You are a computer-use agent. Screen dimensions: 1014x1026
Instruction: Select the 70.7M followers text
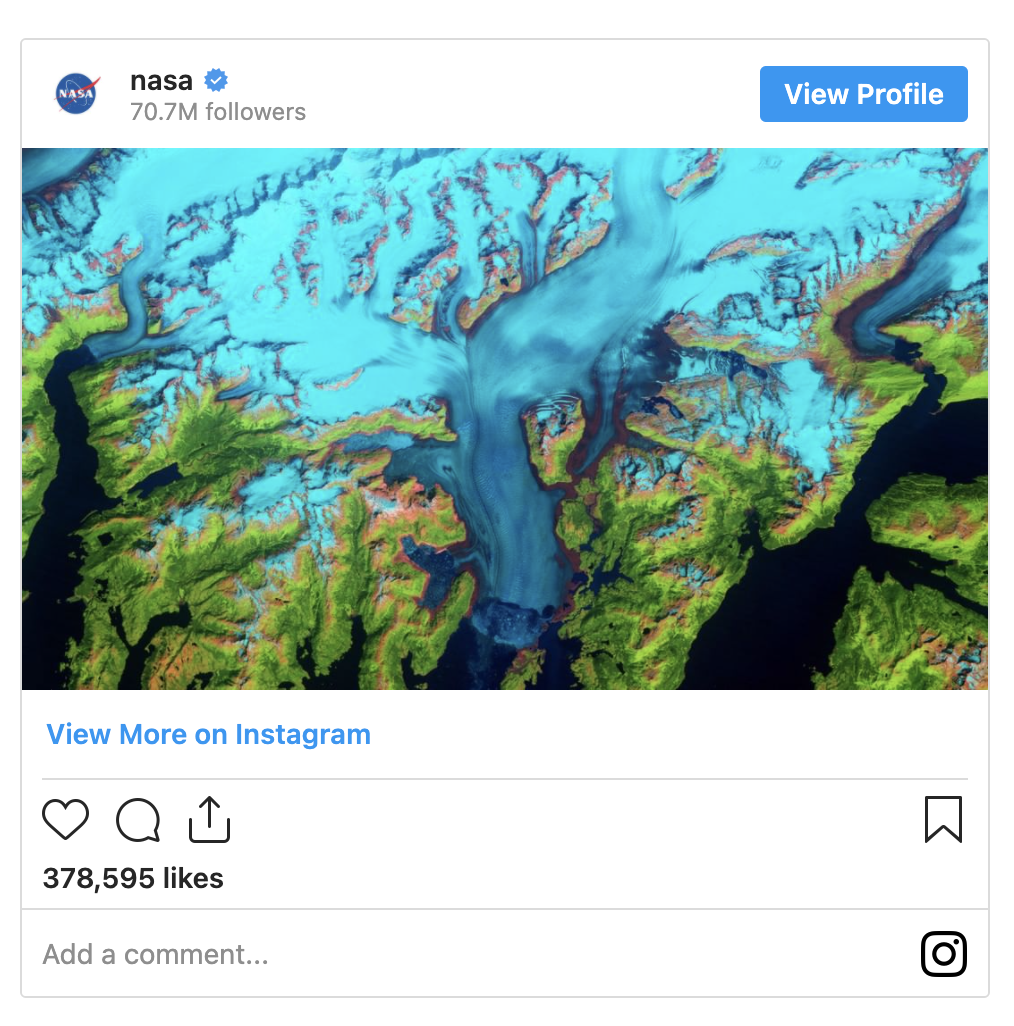pos(216,112)
